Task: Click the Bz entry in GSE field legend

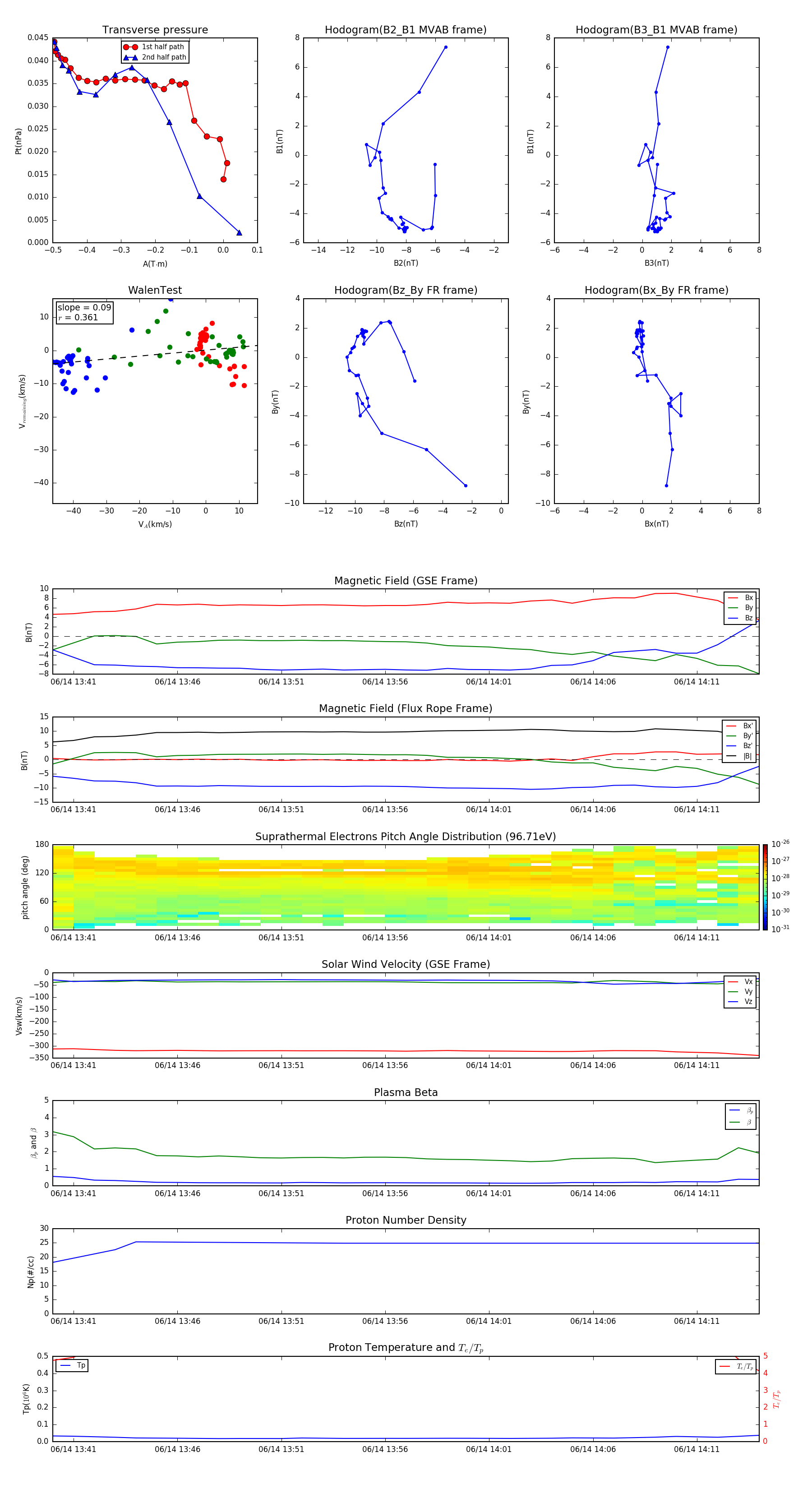Action: (740, 618)
